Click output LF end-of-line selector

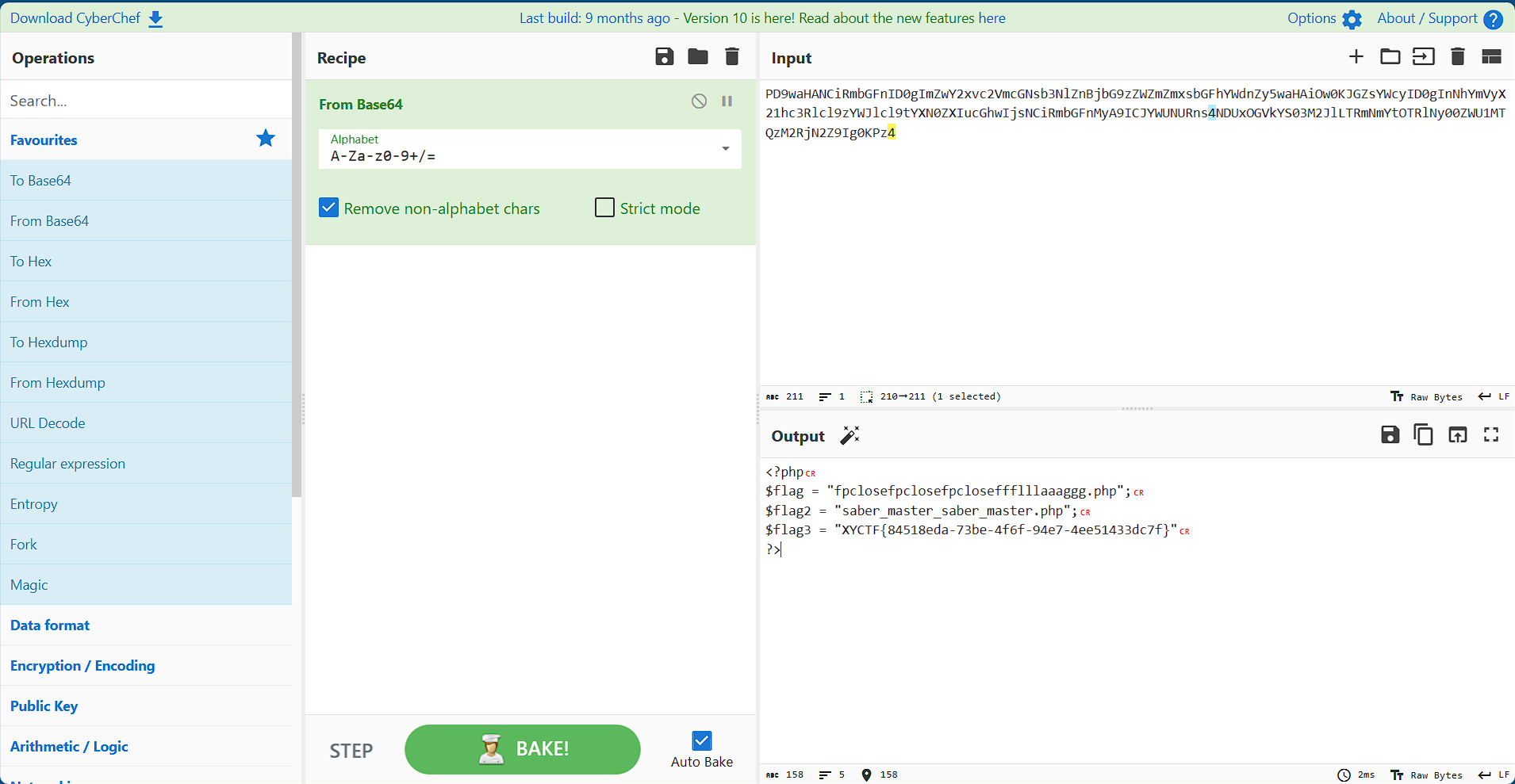pyautogui.click(x=1494, y=774)
